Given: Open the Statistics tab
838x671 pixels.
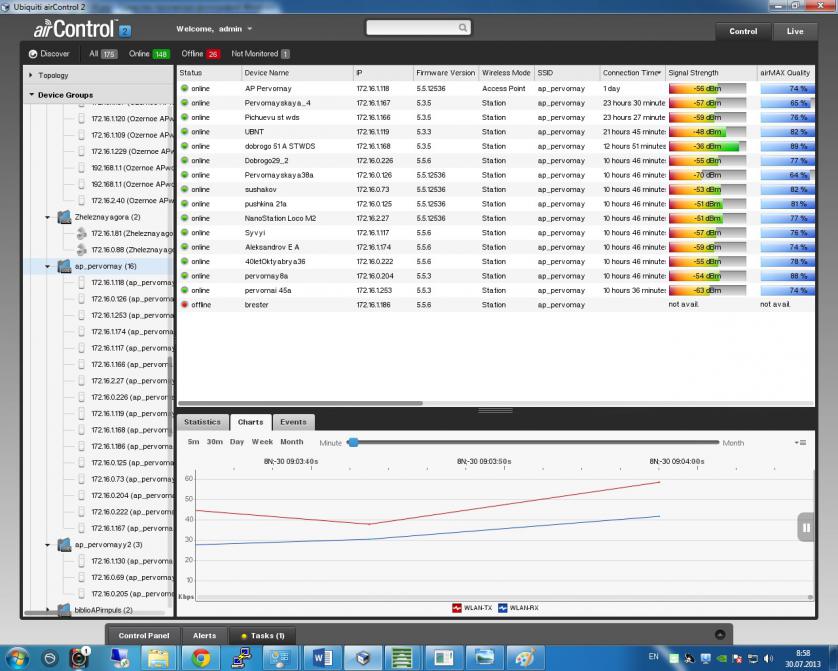Looking at the screenshot, I should 202,422.
